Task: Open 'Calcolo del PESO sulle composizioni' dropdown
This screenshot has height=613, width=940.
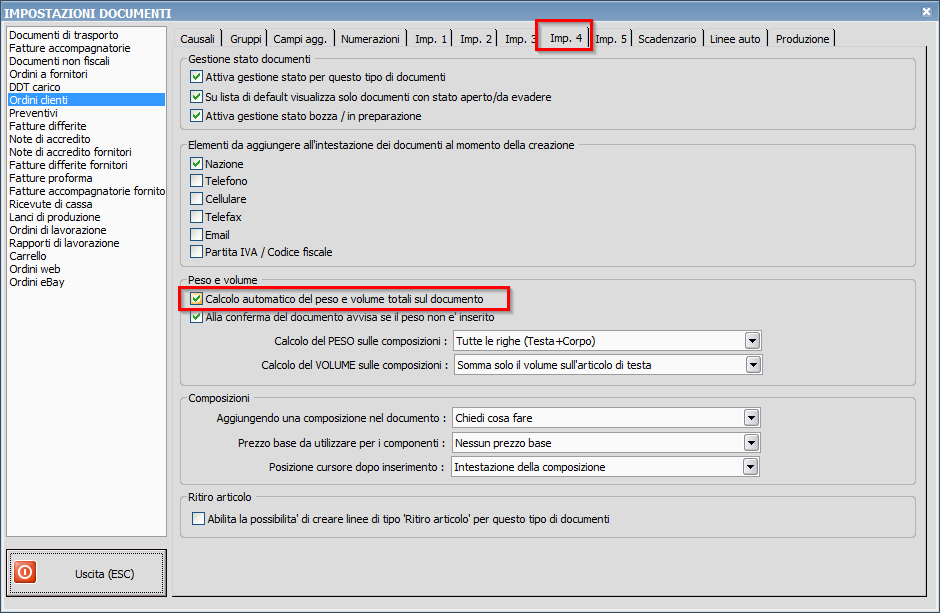Action: tap(752, 341)
